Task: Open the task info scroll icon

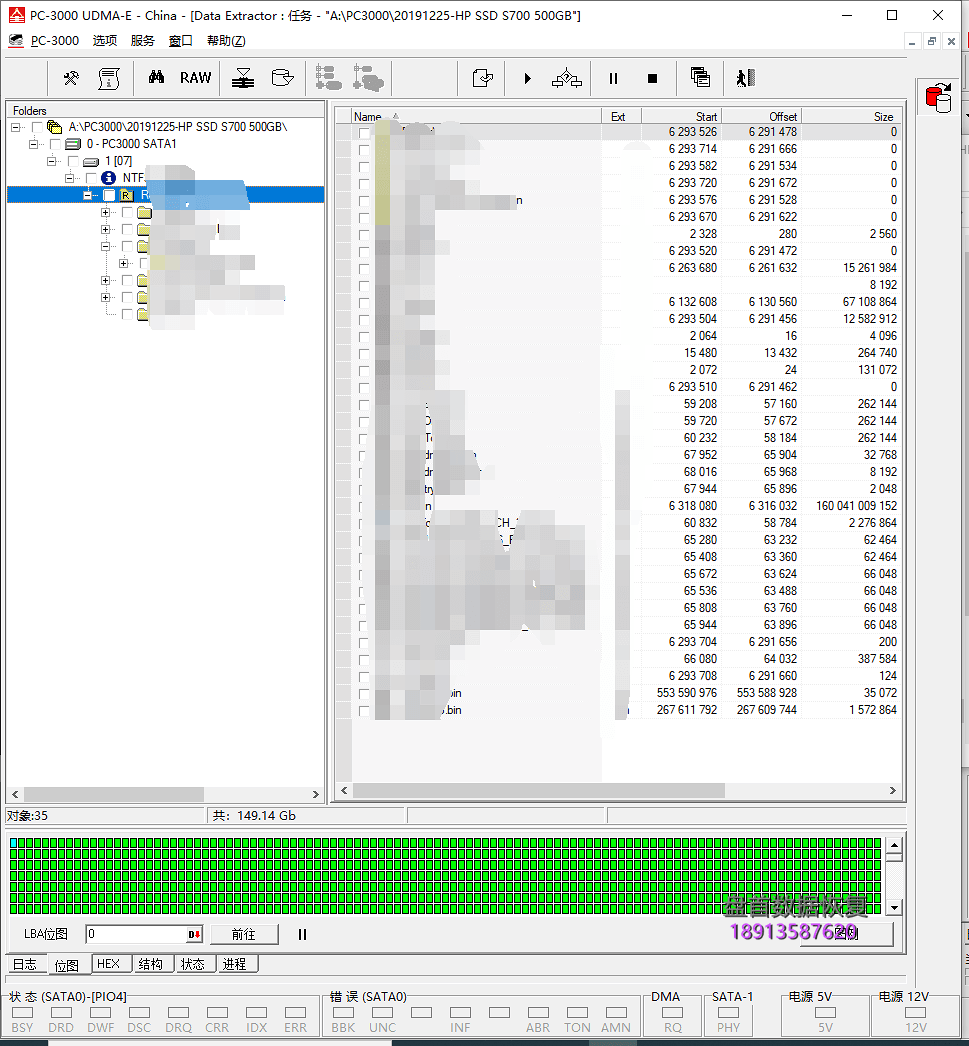Action: click(x=109, y=79)
